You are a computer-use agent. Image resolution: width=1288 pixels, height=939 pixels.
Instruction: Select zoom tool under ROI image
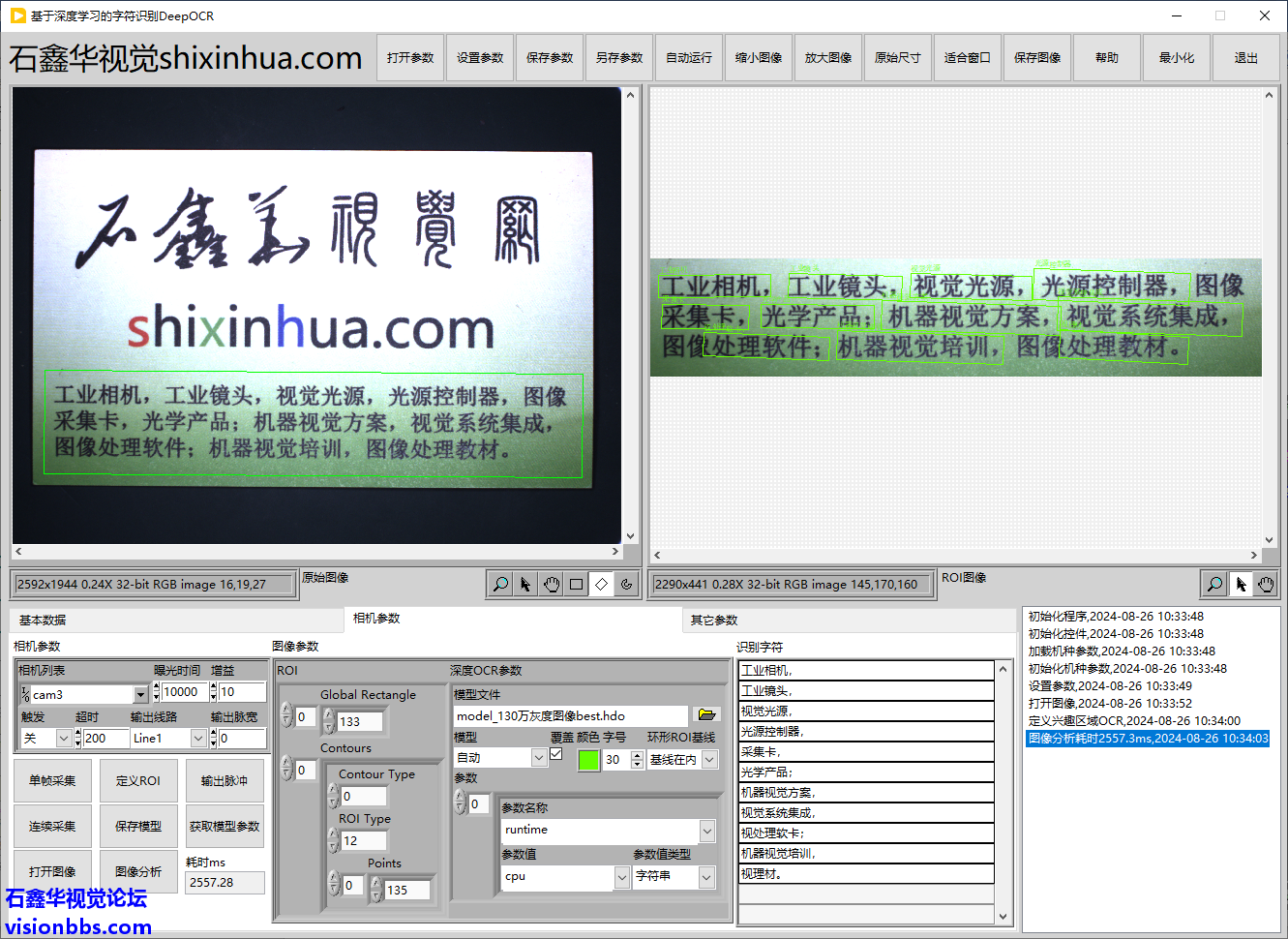click(x=1214, y=584)
